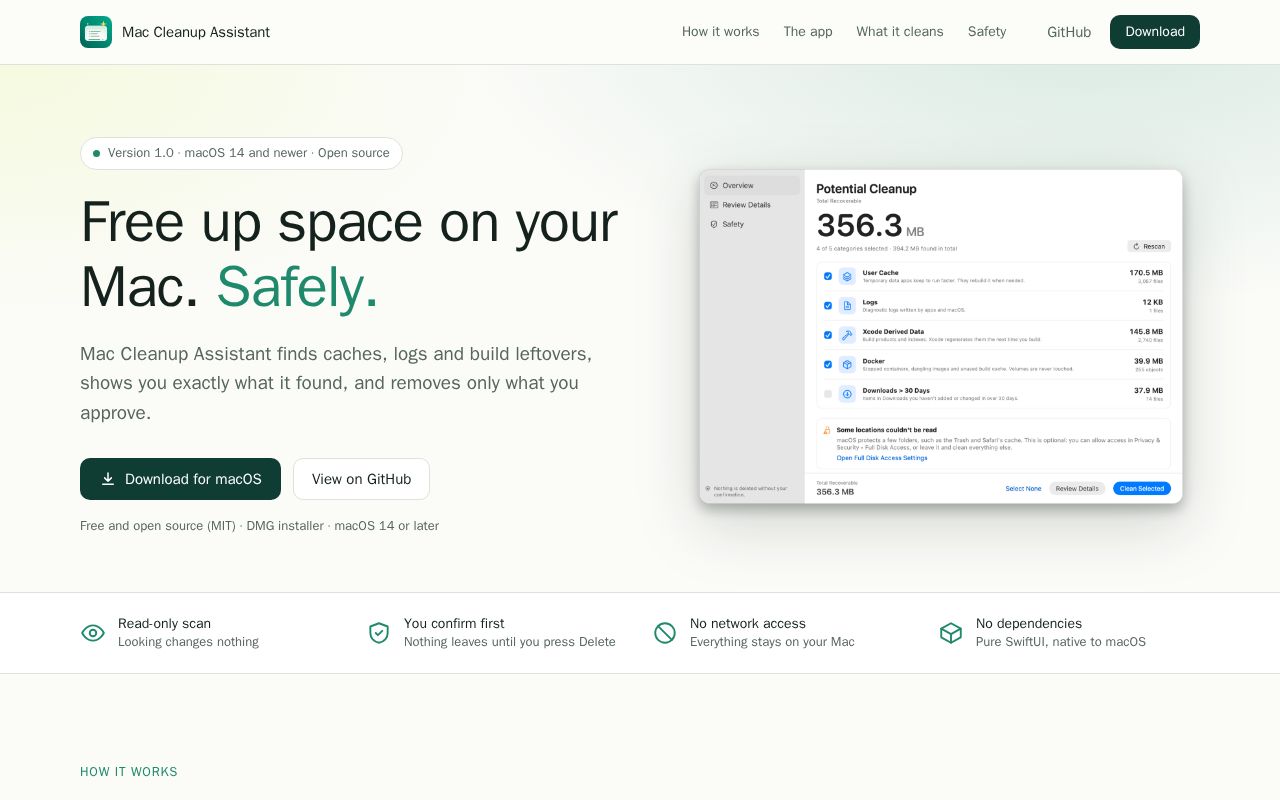Jump to the Safety nav section
The image size is (1280, 800).
click(987, 32)
